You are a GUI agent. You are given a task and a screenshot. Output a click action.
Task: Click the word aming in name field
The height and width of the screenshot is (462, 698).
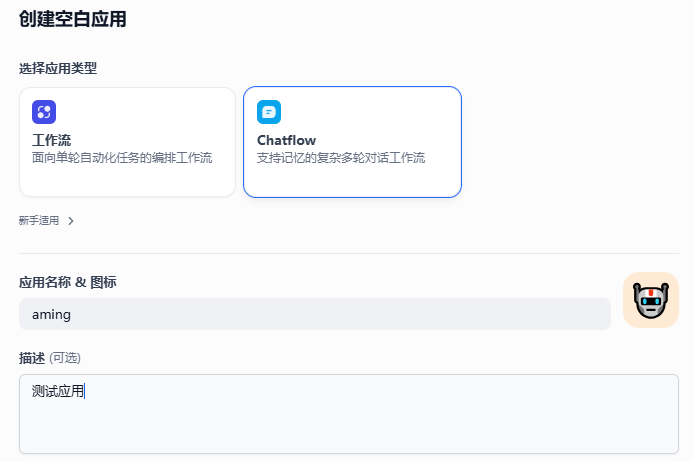pyautogui.click(x=51, y=315)
